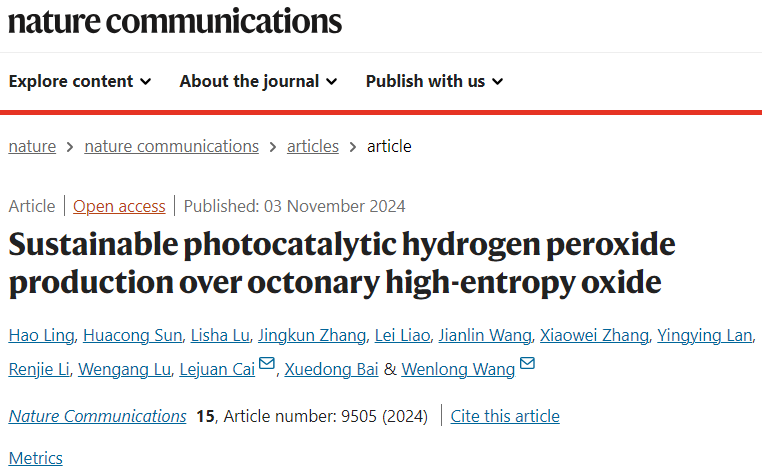Expand the Publish with us chevron
The width and height of the screenshot is (762, 475).
click(x=498, y=82)
